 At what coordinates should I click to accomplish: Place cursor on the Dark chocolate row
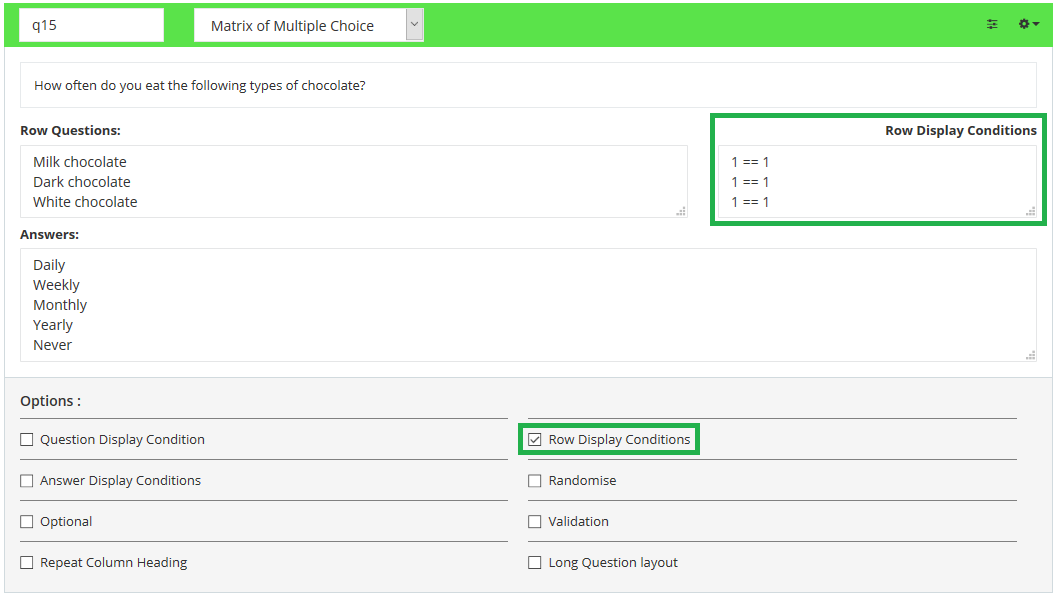(82, 182)
